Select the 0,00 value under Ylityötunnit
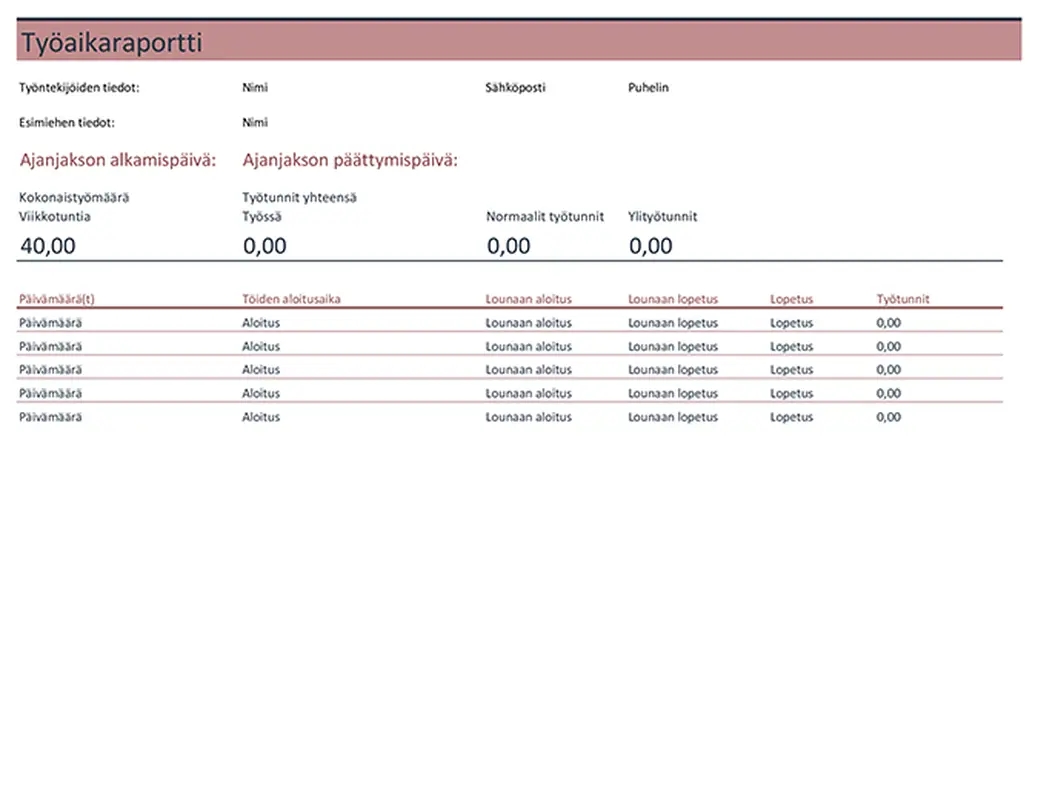 [651, 246]
